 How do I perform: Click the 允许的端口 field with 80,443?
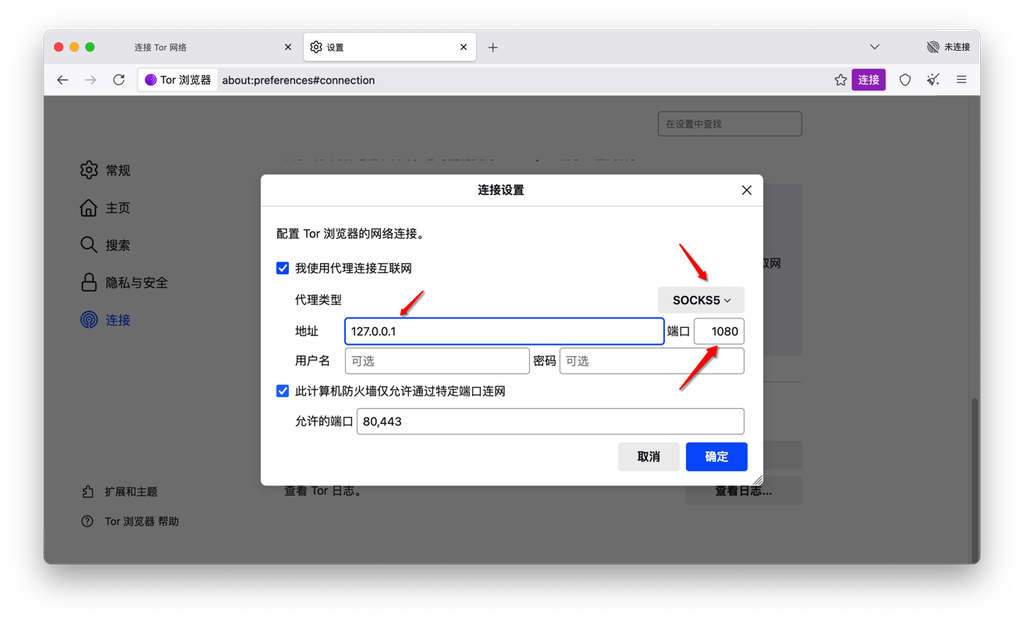[x=550, y=421]
